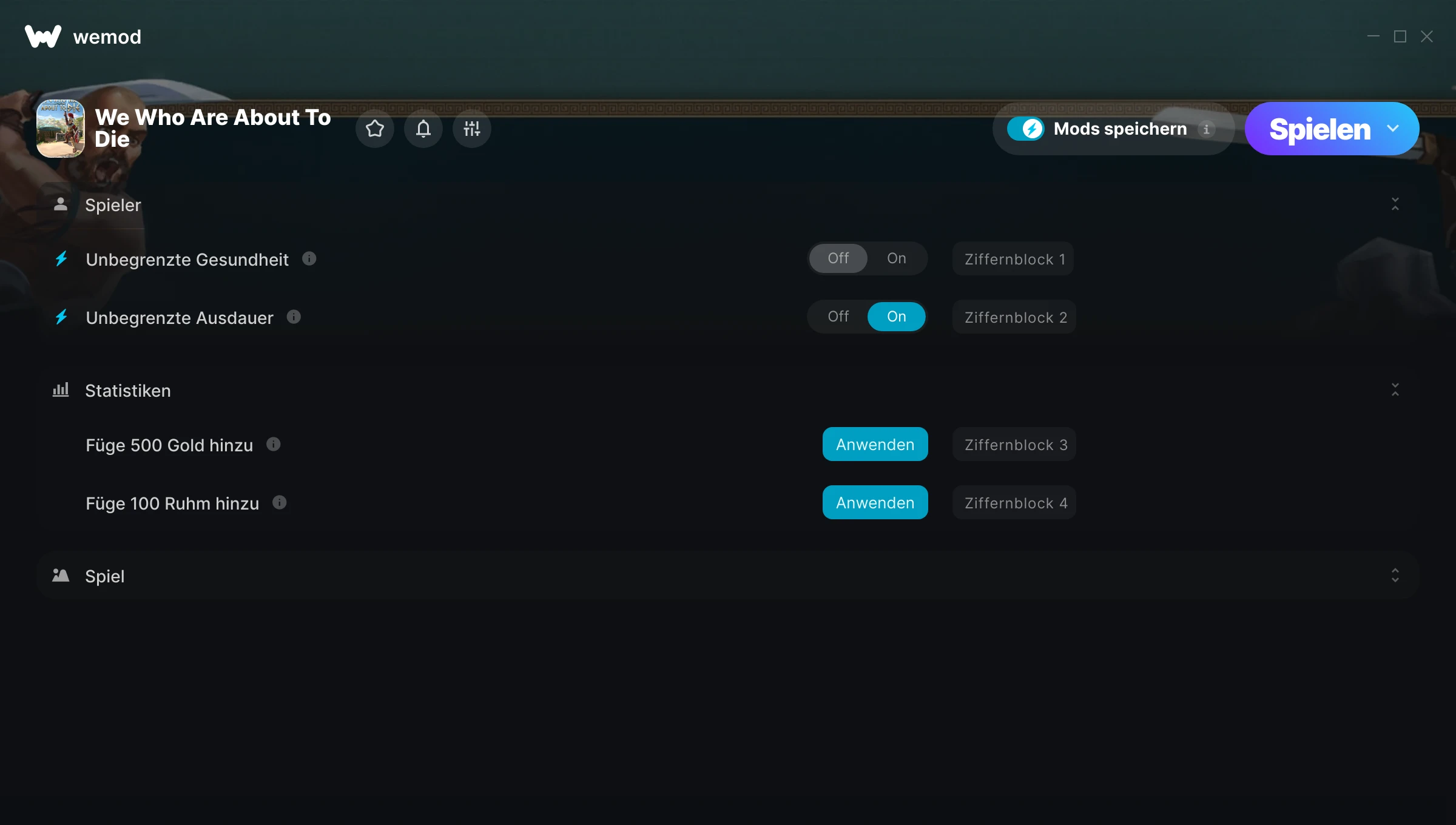Open the Spielen dropdown arrow
The width and height of the screenshot is (1456, 825).
(x=1393, y=129)
